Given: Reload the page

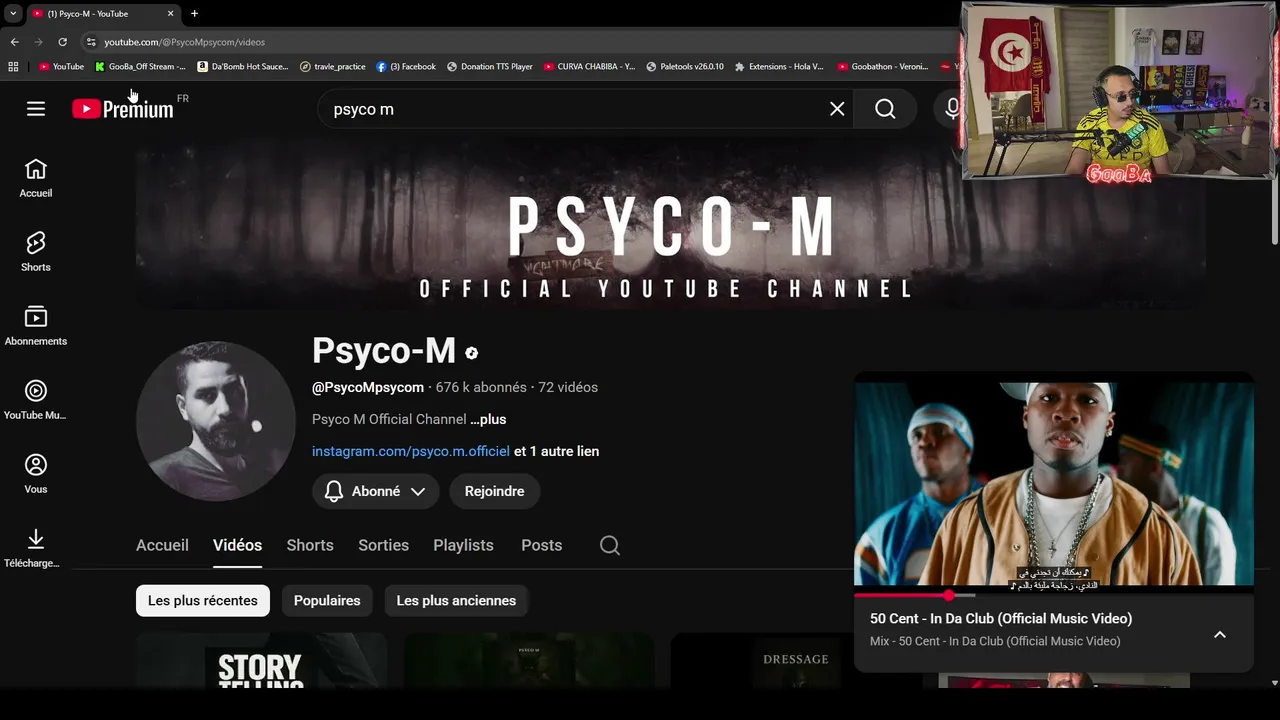Looking at the screenshot, I should 62,42.
